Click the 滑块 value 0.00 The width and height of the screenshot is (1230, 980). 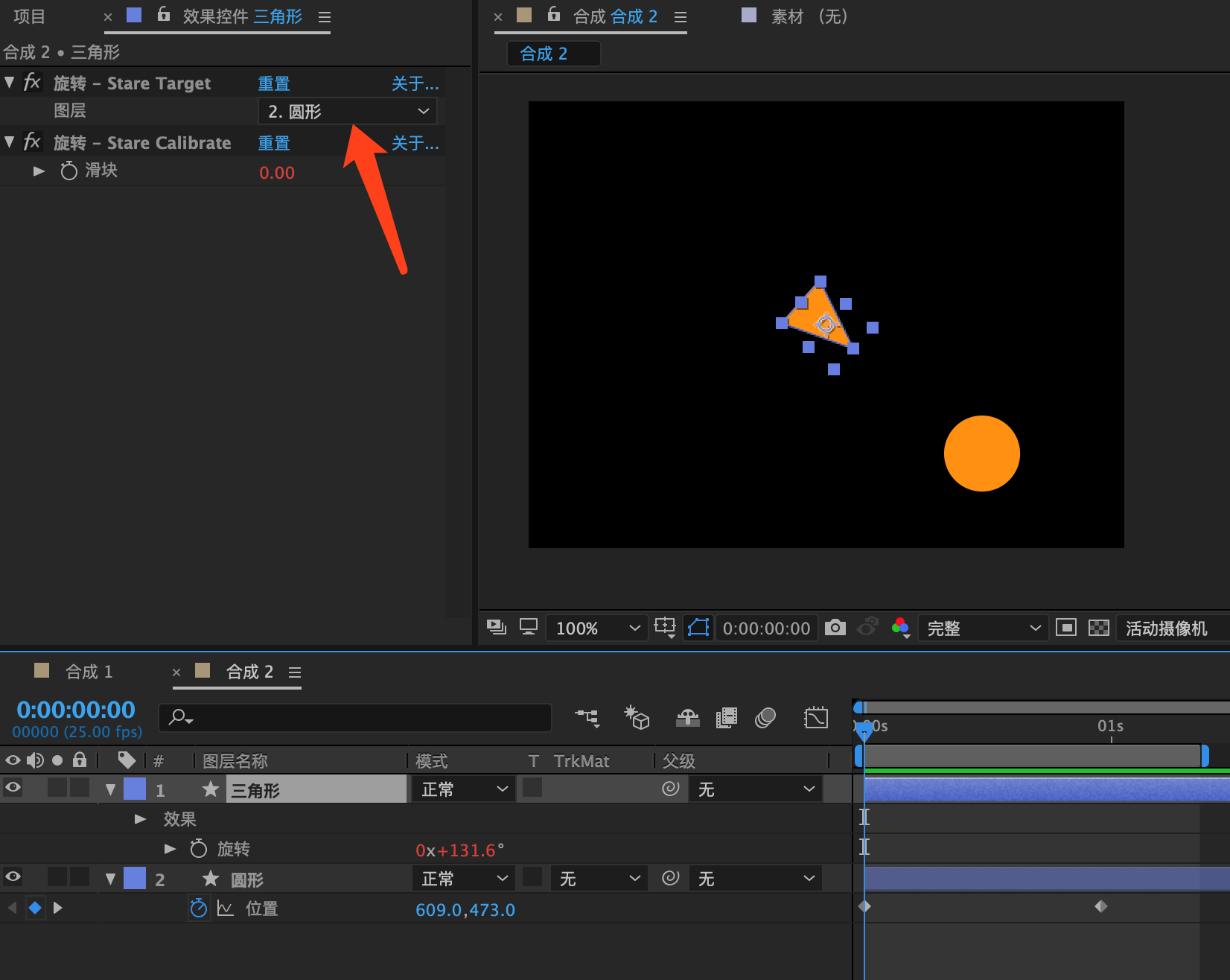click(x=277, y=173)
